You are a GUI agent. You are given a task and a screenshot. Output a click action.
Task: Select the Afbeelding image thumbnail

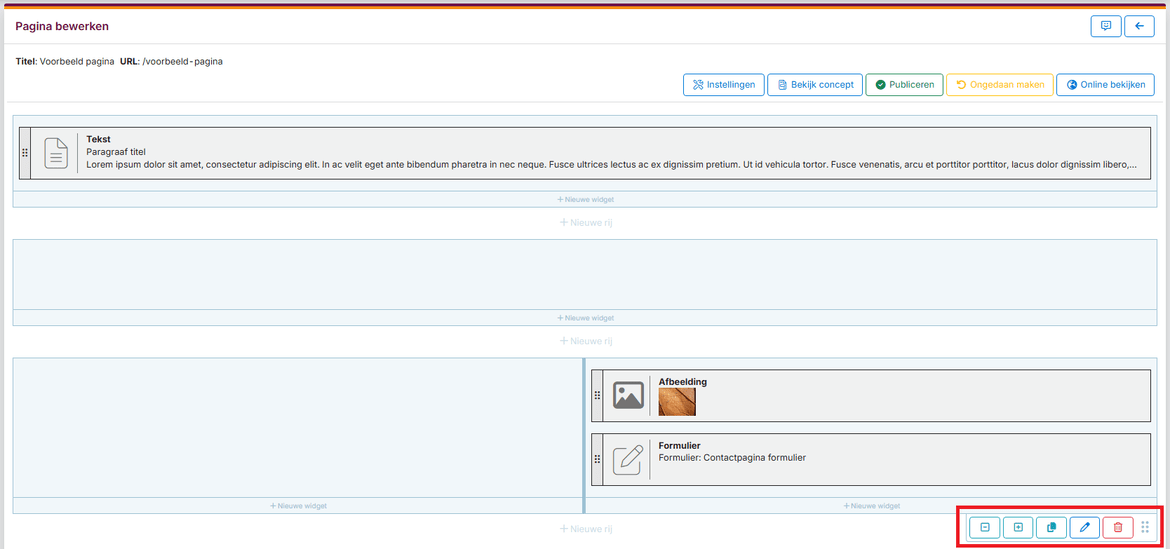[677, 401]
